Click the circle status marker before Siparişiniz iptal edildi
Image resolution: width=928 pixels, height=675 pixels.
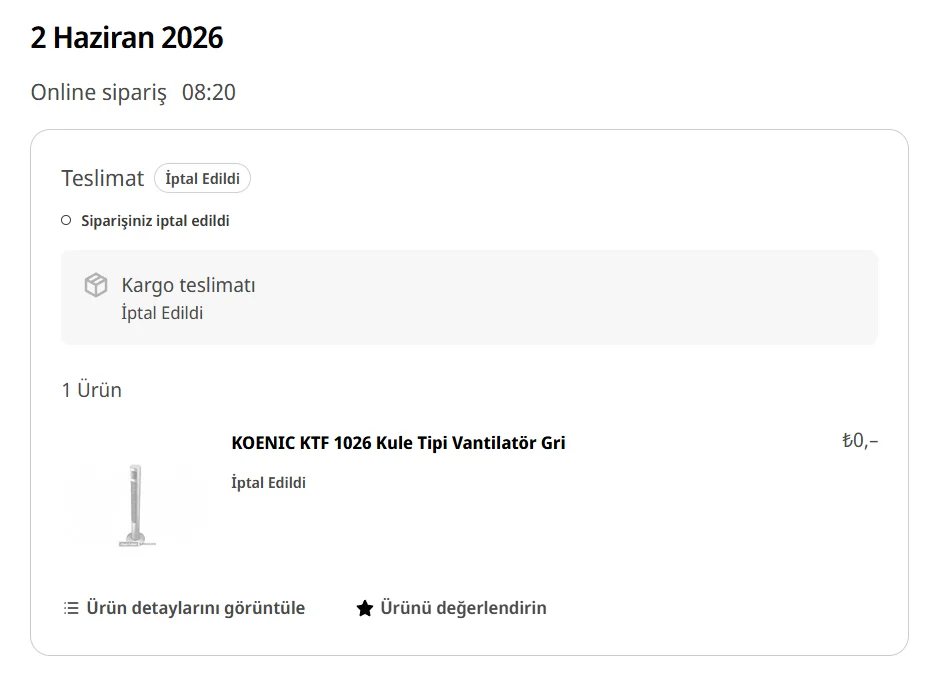pyautogui.click(x=66, y=221)
